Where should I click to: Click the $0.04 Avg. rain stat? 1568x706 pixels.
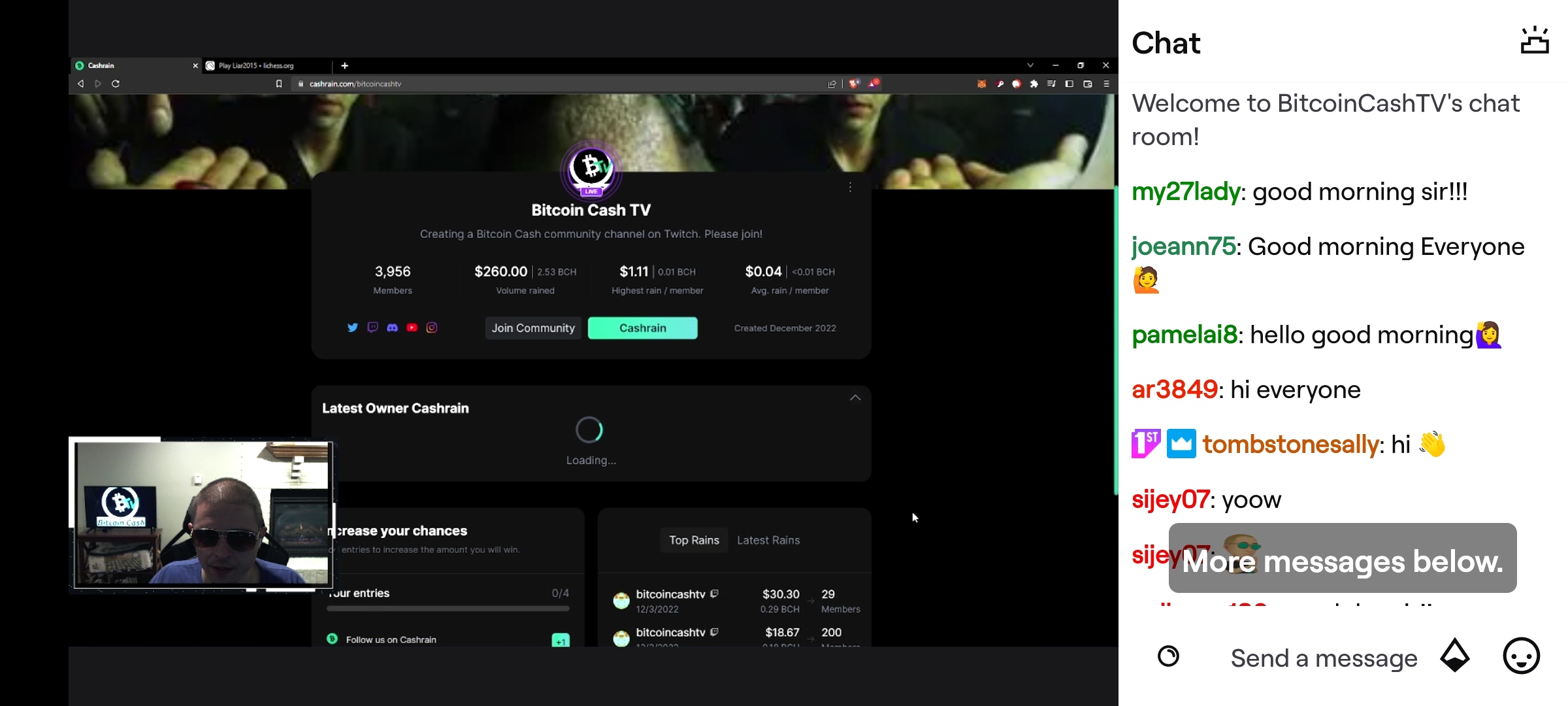coord(790,279)
